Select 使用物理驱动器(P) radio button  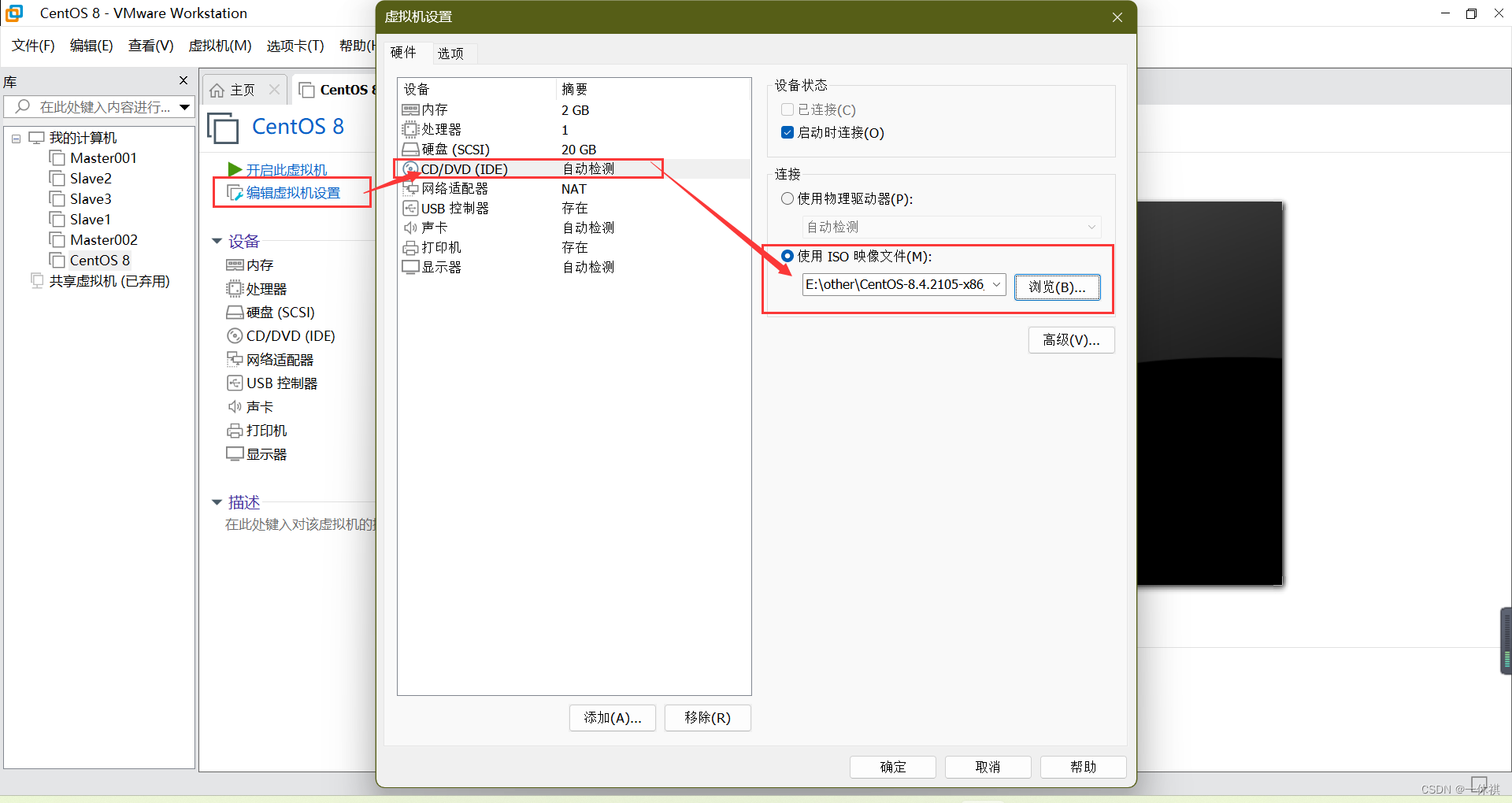coord(787,198)
